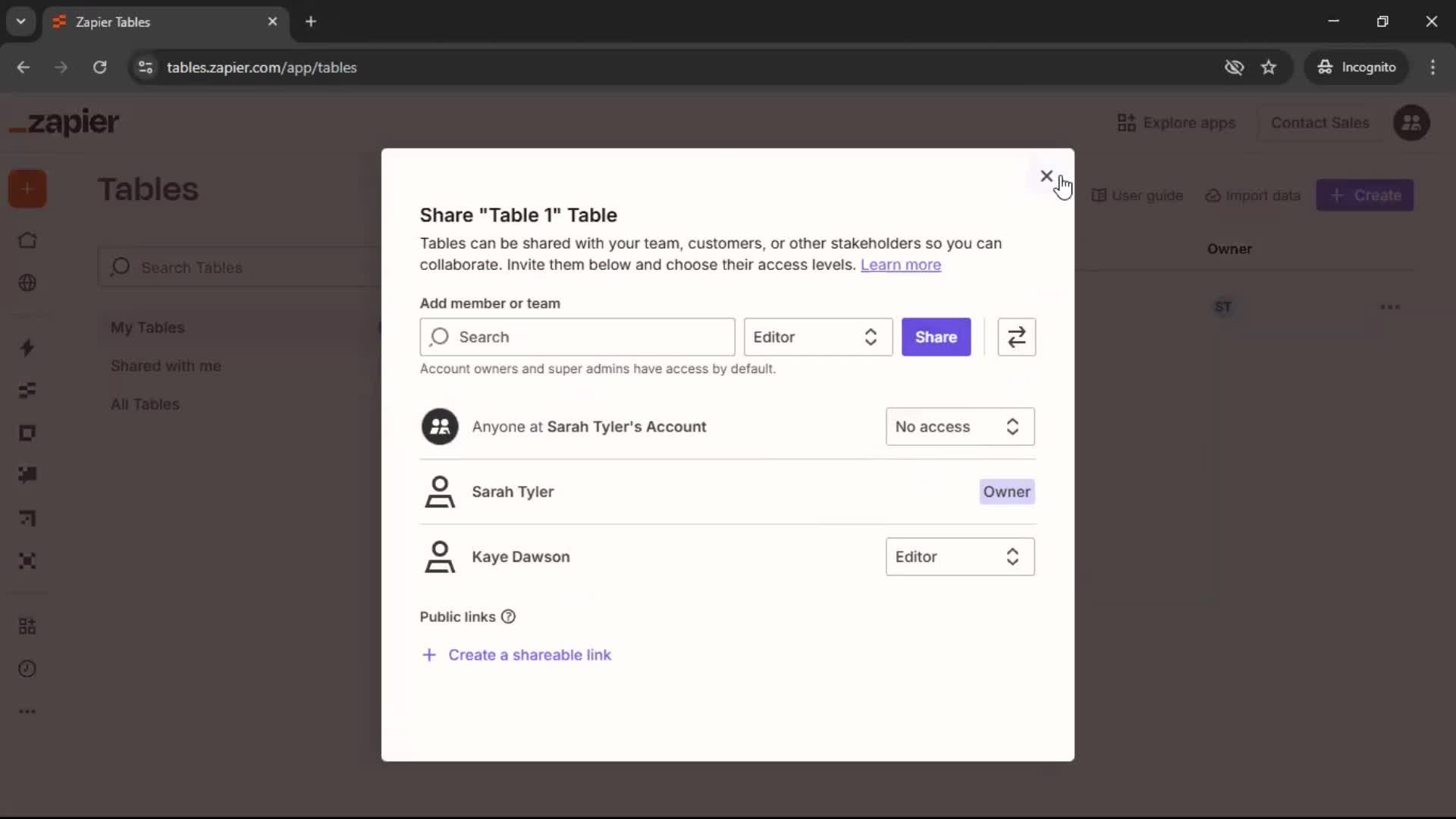Open the apps grid icon in sidebar
The height and width of the screenshot is (819, 1456).
[27, 626]
